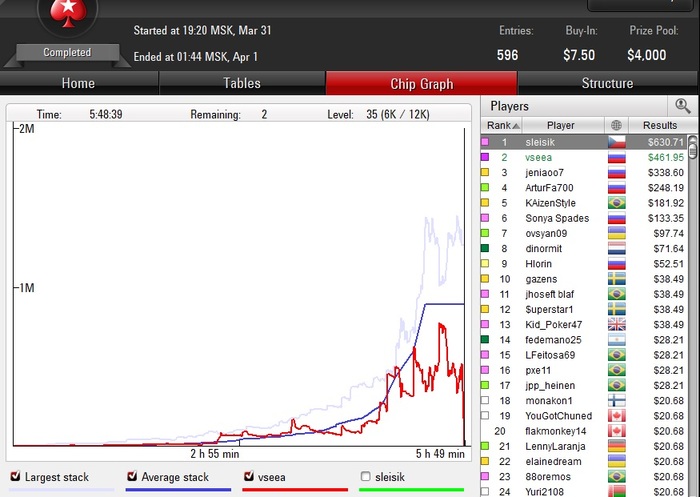The height and width of the screenshot is (497, 700).
Task: Select player row Hlorin
Action: [x=584, y=263]
